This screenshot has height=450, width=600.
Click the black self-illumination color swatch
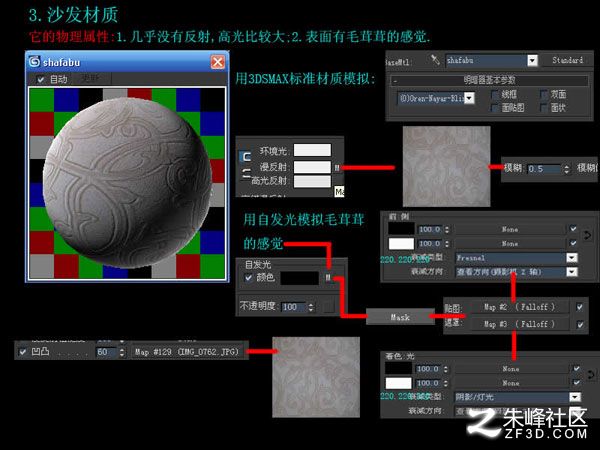coord(299,278)
